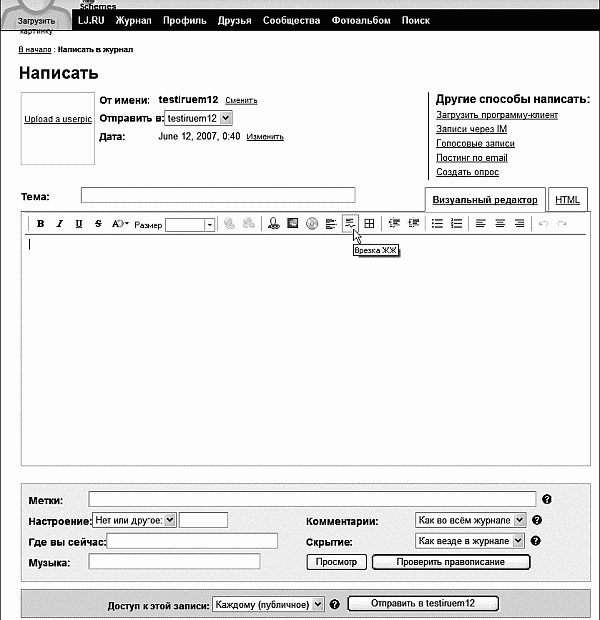Toggle bold formatting in editor toolbar
Image resolution: width=600 pixels, height=620 pixels.
click(40, 224)
